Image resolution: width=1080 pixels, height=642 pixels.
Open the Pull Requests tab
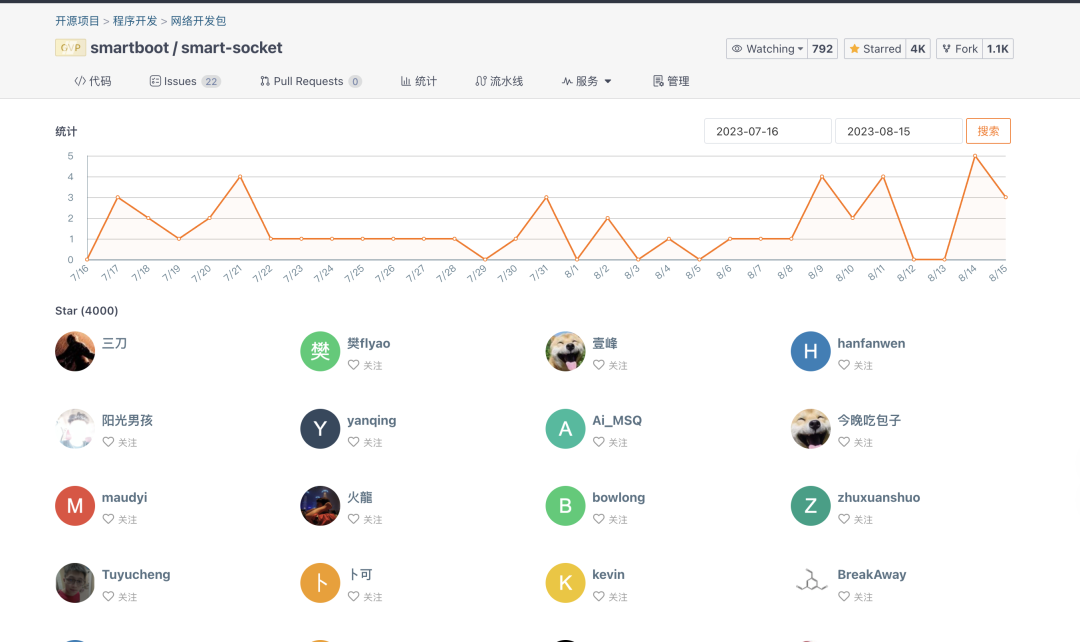pos(311,81)
